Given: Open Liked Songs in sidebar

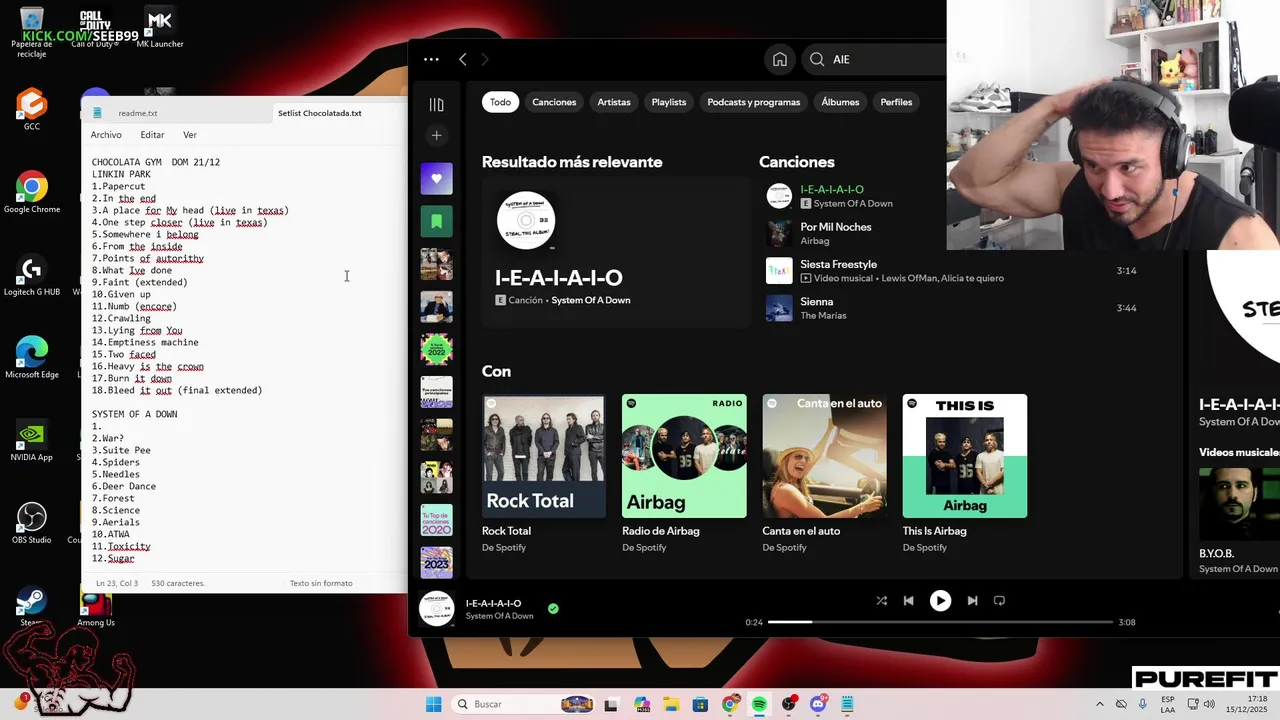Looking at the screenshot, I should pos(436,178).
